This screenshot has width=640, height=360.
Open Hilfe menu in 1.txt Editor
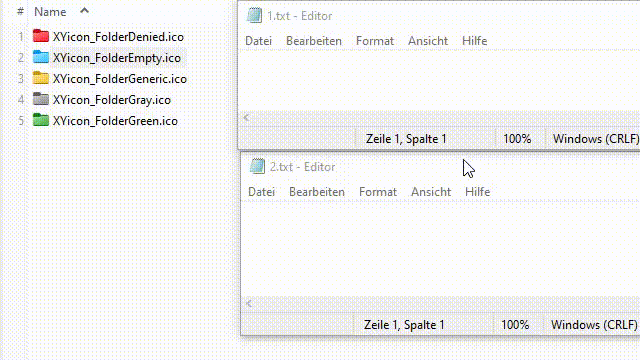(x=474, y=41)
